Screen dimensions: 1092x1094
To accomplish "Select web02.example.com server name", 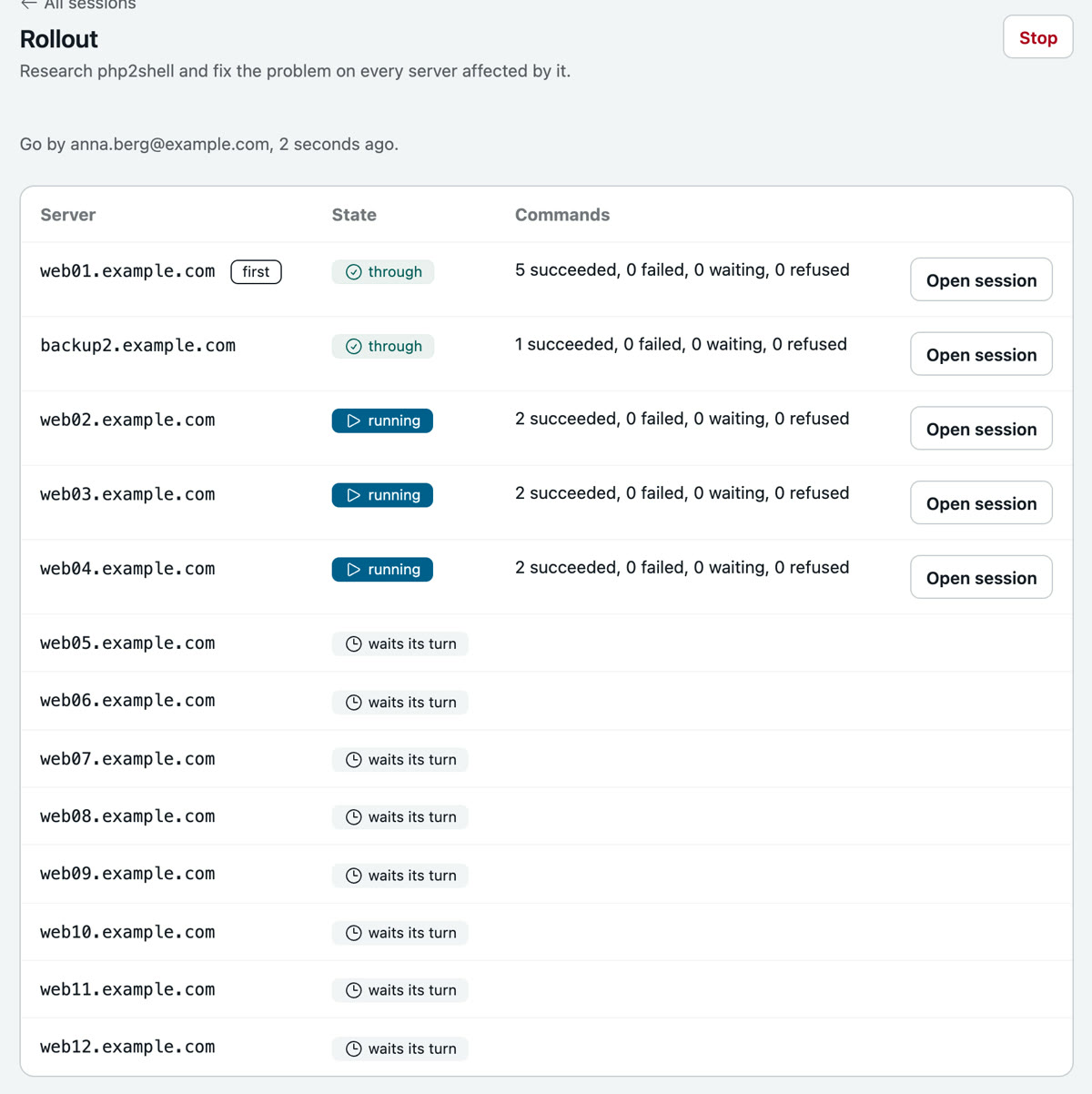I will (x=127, y=420).
